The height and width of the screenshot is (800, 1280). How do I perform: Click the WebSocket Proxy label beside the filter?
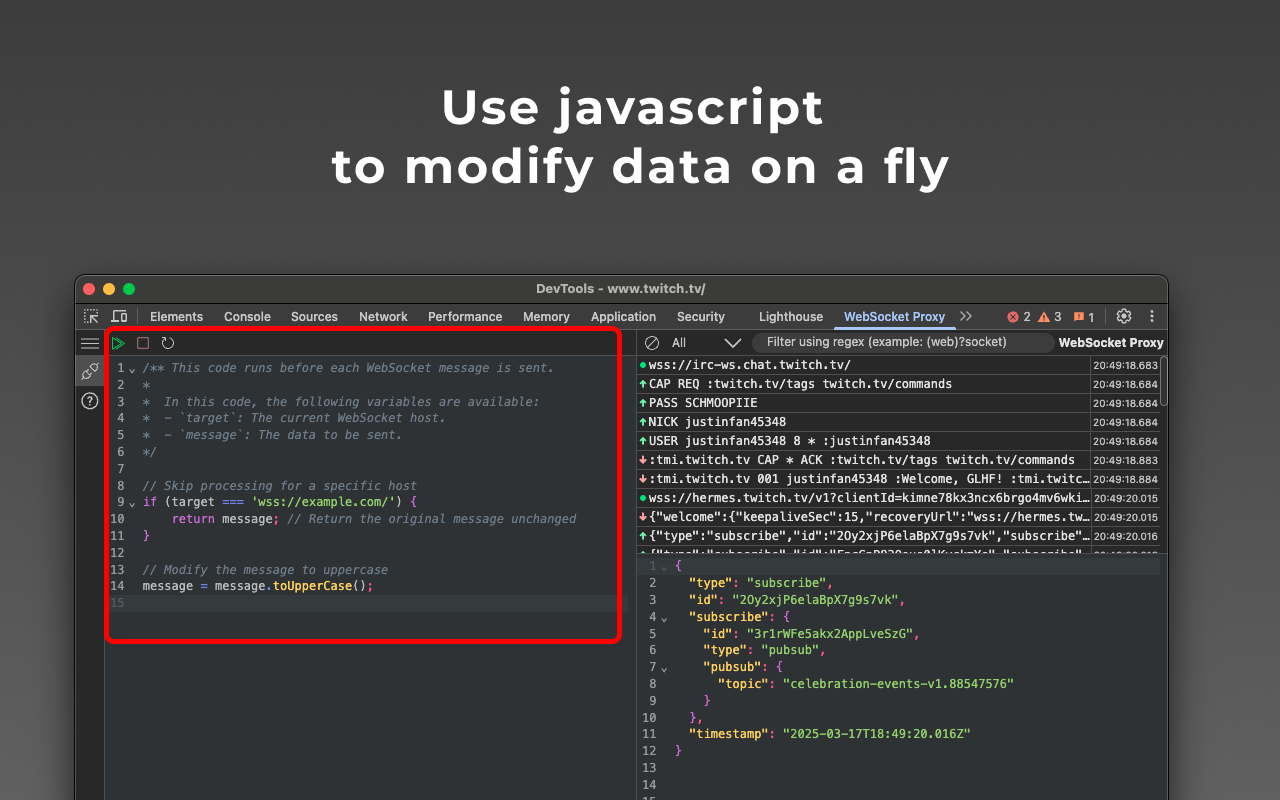(x=1111, y=343)
